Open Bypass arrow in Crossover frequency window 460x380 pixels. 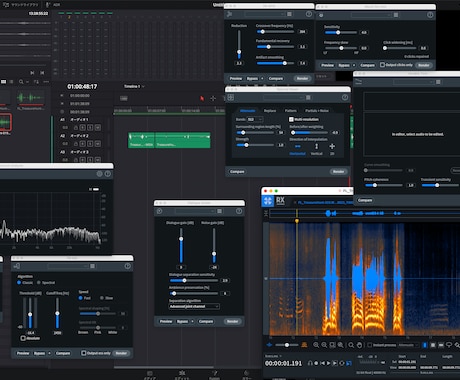262,78
